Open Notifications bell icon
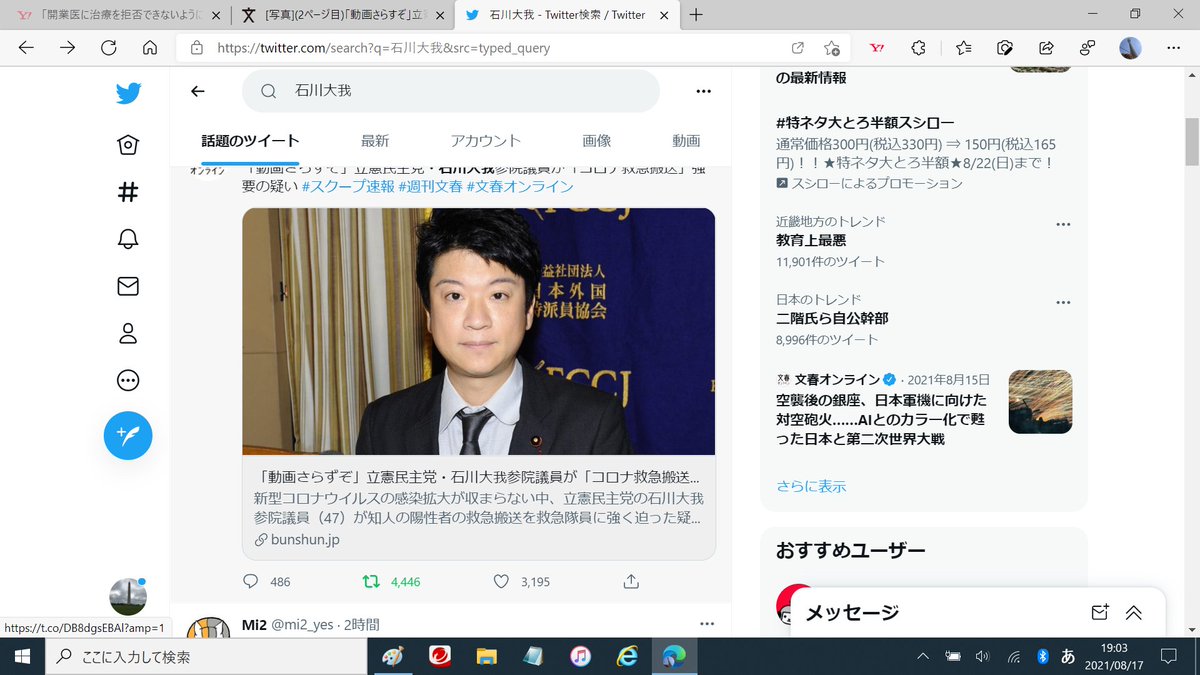Screen dimensions: 1200x675 tap(128, 239)
